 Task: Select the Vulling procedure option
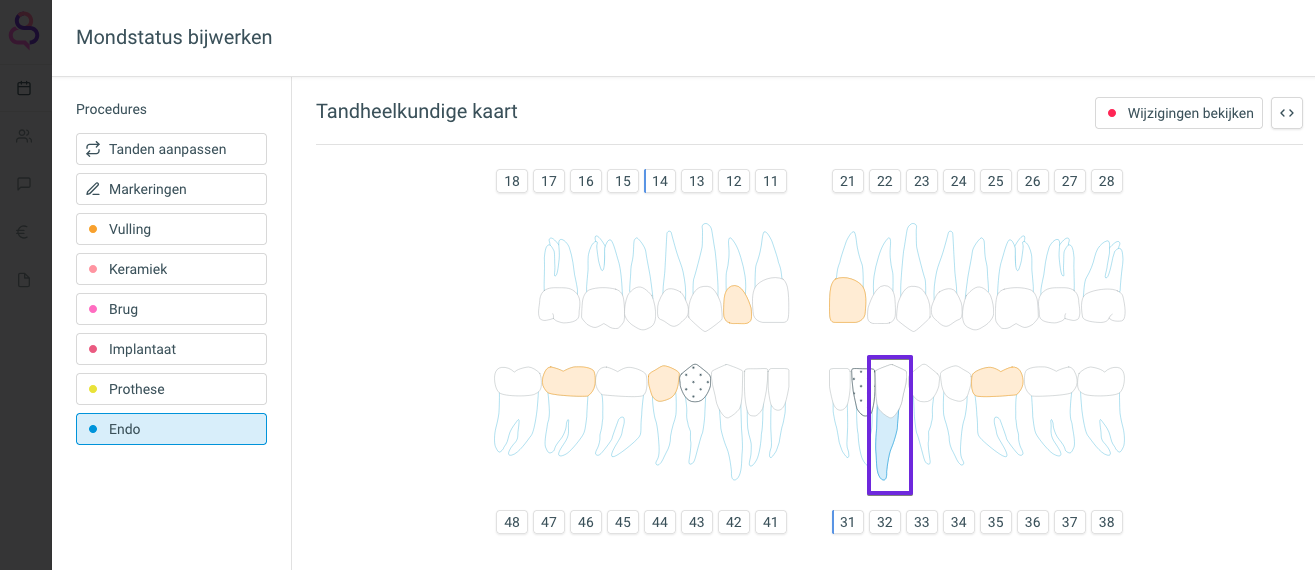(x=171, y=229)
